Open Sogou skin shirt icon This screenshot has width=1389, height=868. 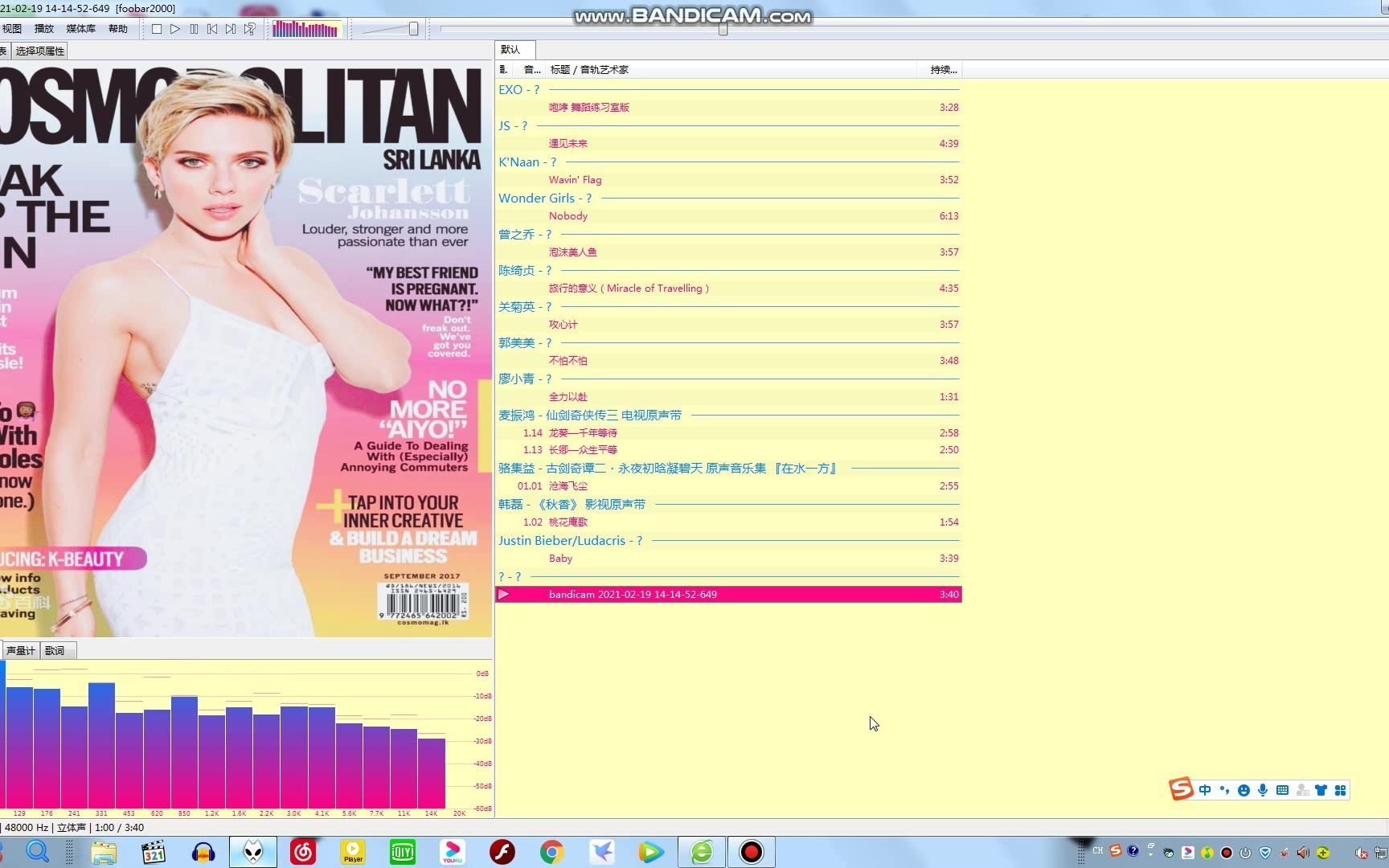tap(1321, 790)
